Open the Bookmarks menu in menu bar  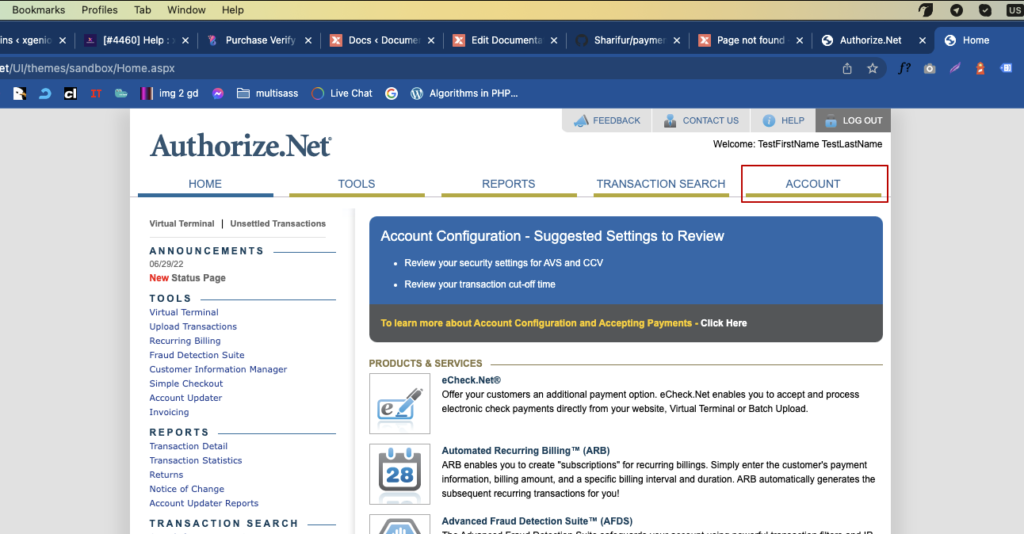point(39,10)
